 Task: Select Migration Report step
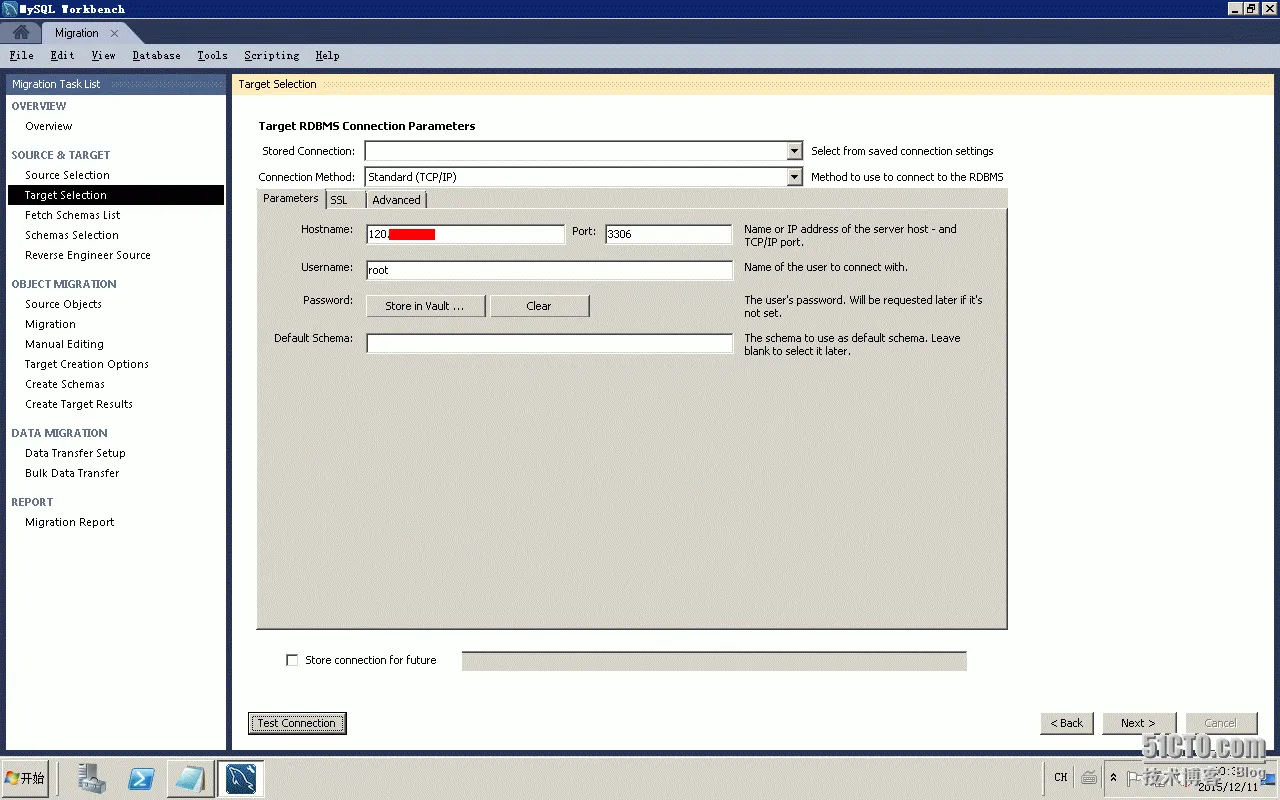[x=70, y=522]
